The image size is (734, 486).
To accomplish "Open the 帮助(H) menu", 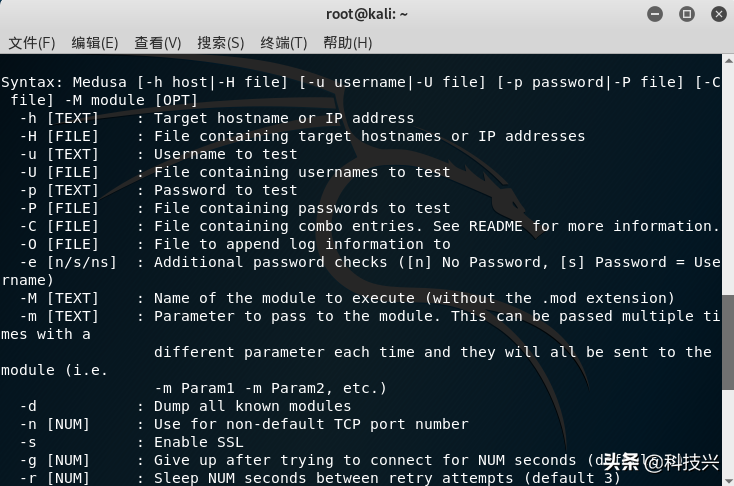I will click(x=347, y=43).
